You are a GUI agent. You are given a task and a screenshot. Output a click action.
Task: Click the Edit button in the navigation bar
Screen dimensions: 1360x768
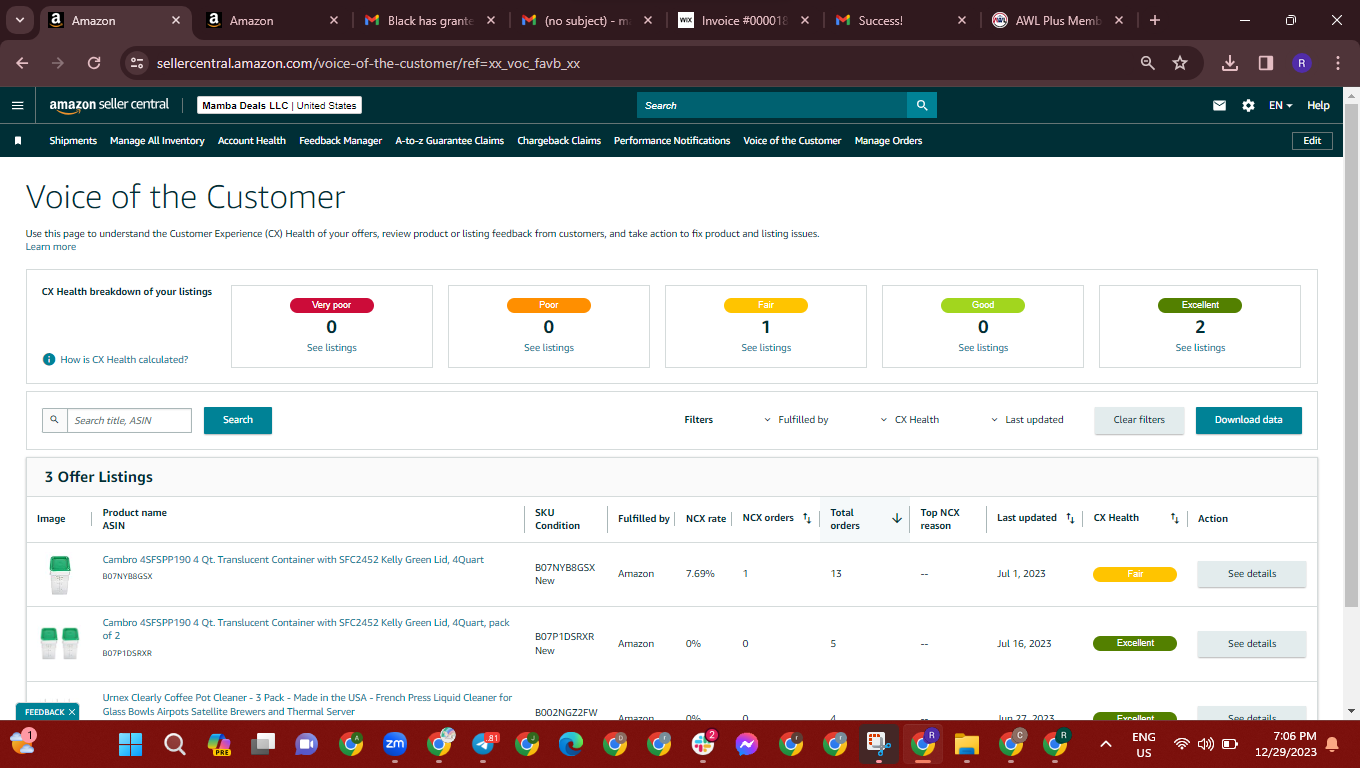pyautogui.click(x=1312, y=141)
